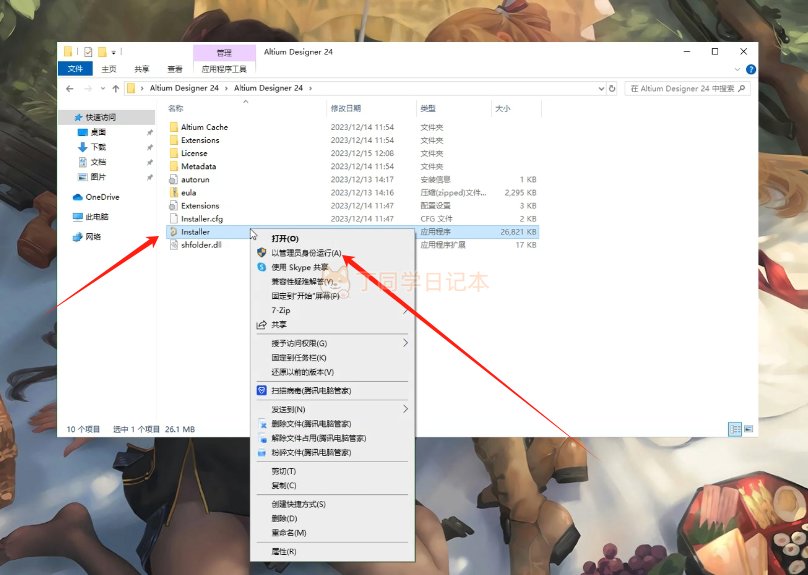Open Explorer help question mark icon
Screen dimensions: 808x575
coord(751,69)
